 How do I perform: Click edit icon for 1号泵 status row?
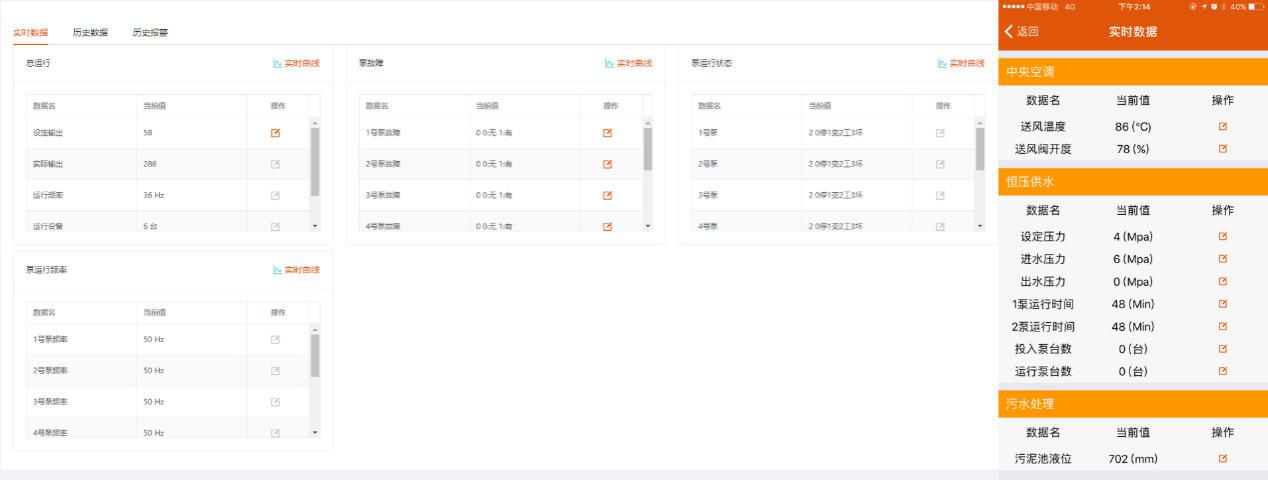(x=940, y=133)
